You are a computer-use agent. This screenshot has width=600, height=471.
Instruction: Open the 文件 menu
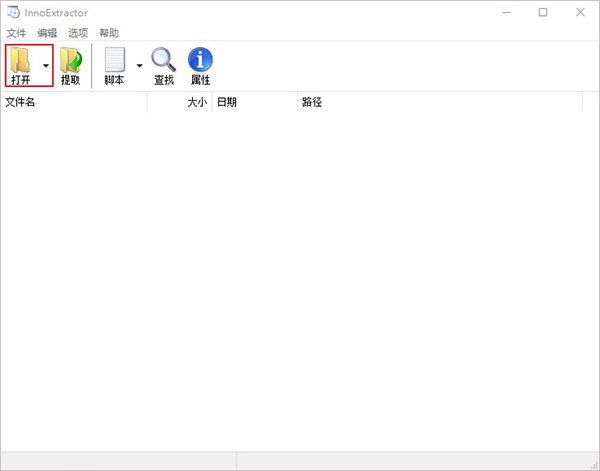pyautogui.click(x=16, y=33)
